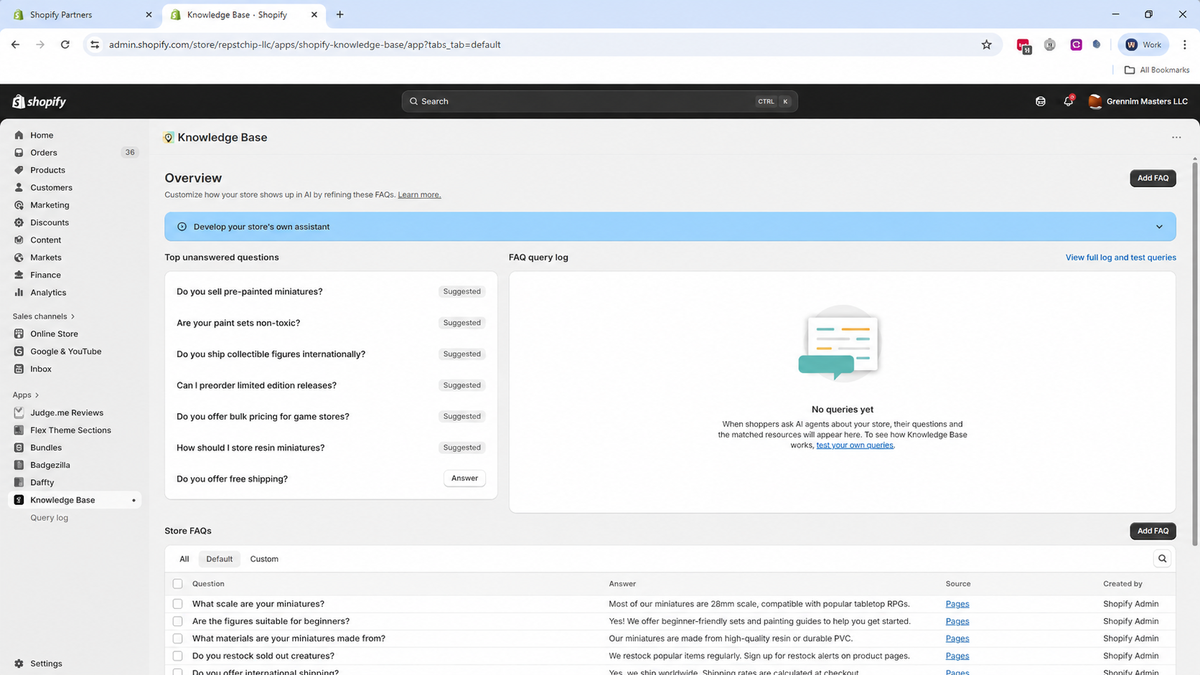Click Answer for the free shipping question
The width and height of the screenshot is (1200, 675).
point(465,478)
